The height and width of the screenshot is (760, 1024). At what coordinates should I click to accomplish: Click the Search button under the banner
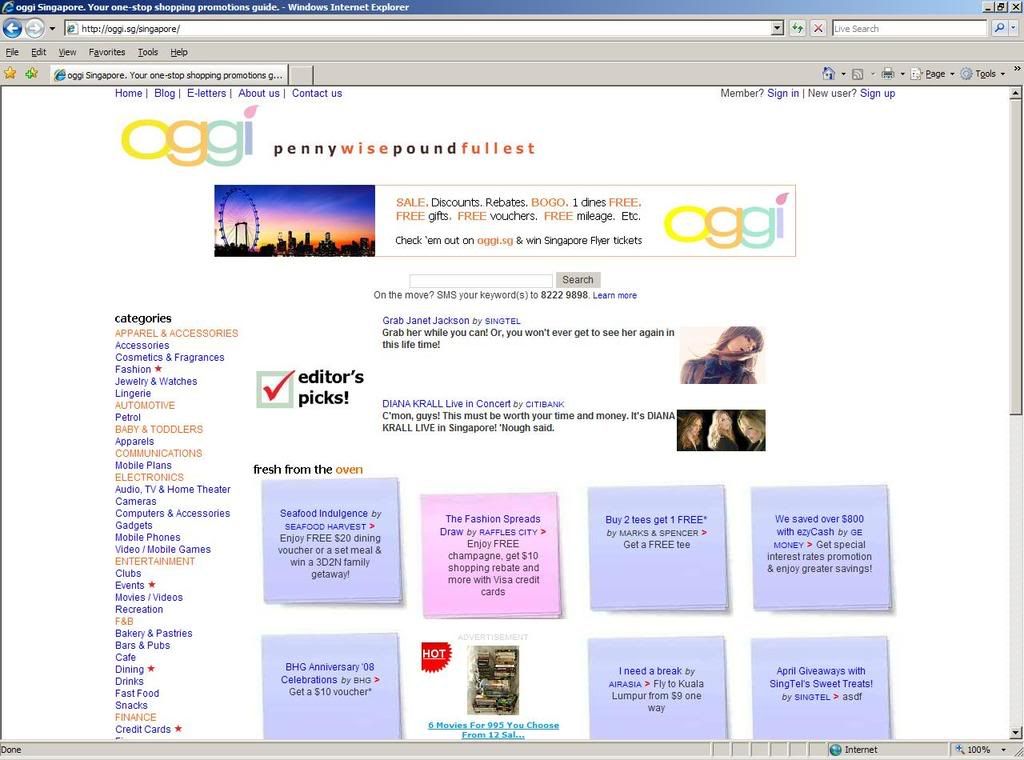(578, 279)
